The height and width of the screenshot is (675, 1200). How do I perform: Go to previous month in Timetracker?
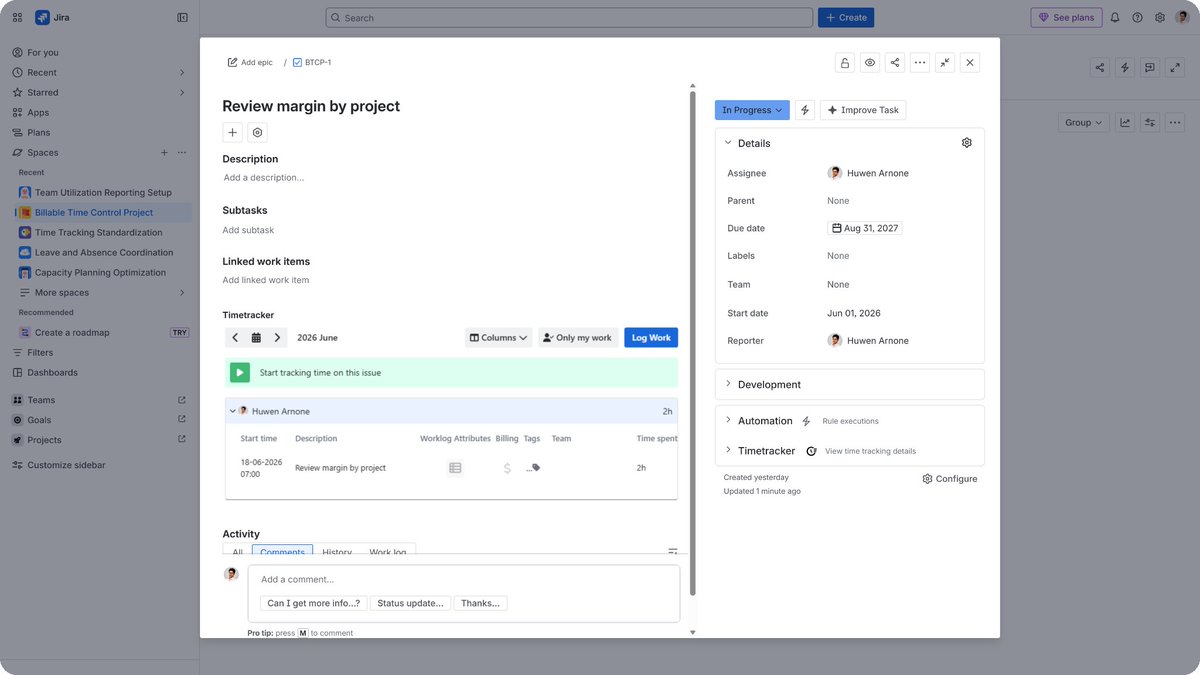click(235, 338)
